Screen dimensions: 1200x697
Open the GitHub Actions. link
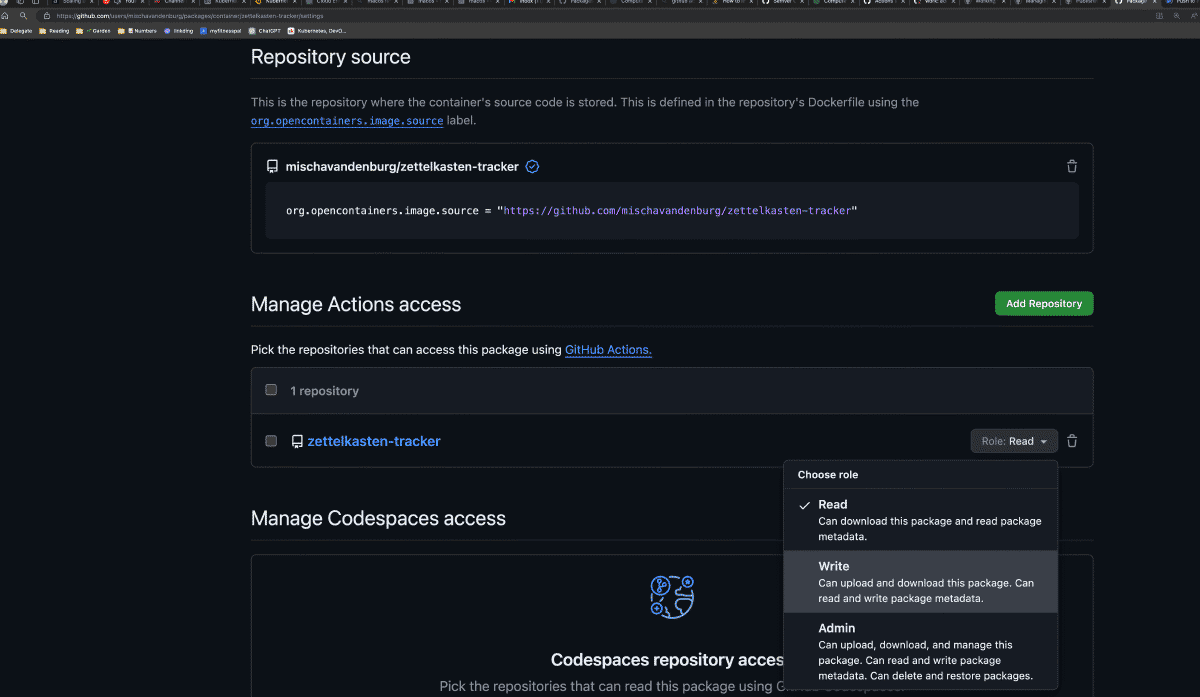(608, 350)
